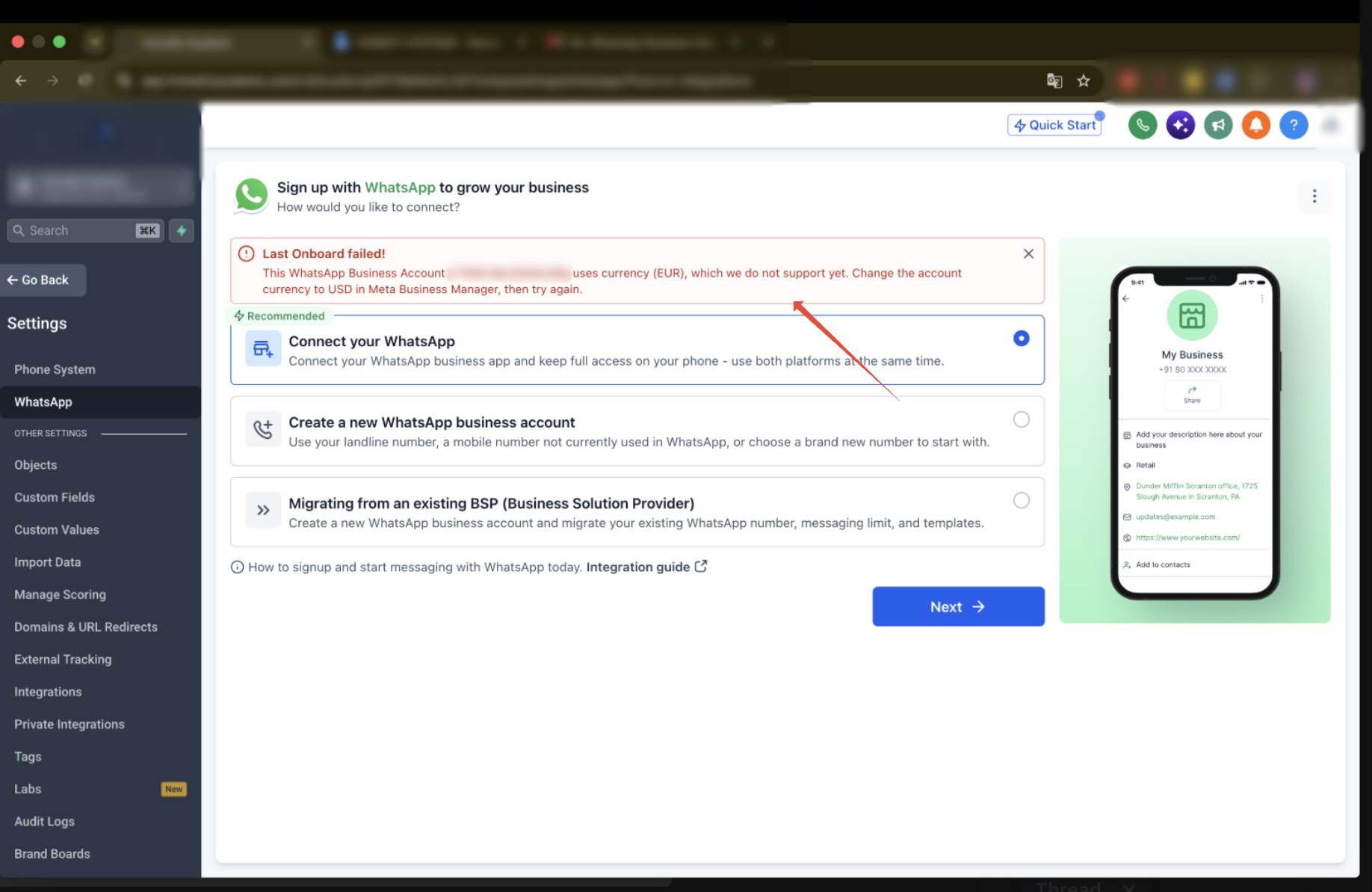This screenshot has height=892, width=1372.
Task: Click the New badge beside Labs
Action: point(173,790)
